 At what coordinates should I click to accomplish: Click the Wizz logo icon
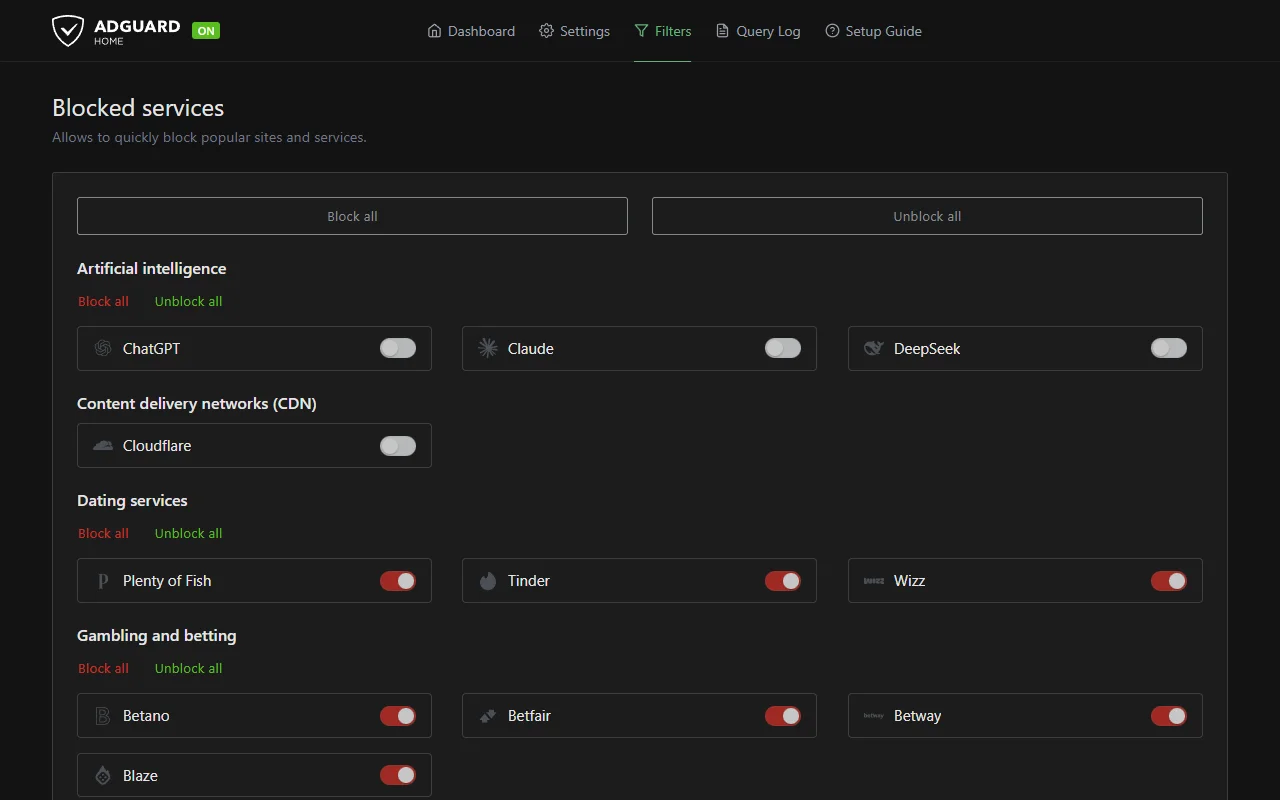(x=873, y=580)
